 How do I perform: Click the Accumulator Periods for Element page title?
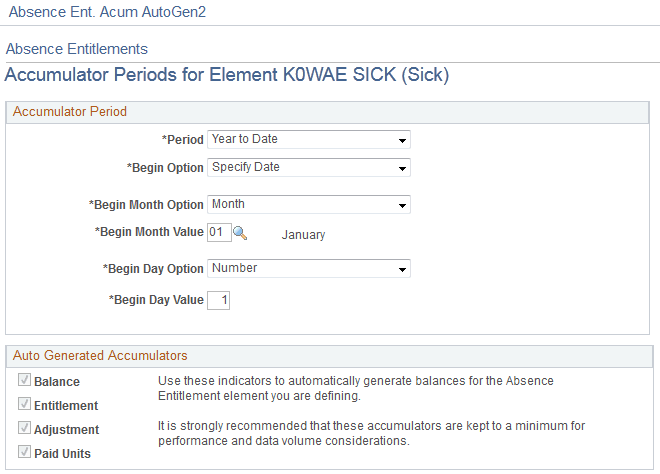(227, 75)
